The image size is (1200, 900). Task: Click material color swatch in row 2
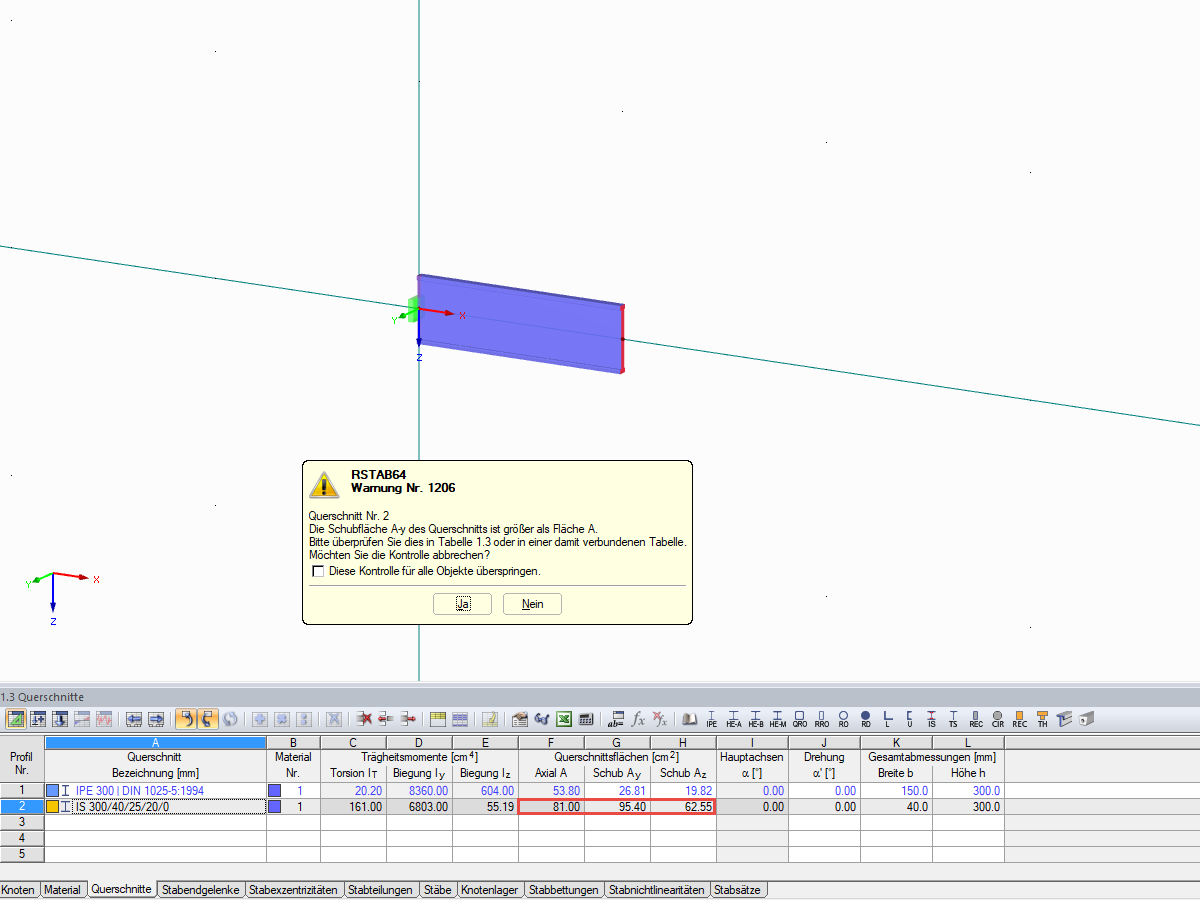[274, 807]
